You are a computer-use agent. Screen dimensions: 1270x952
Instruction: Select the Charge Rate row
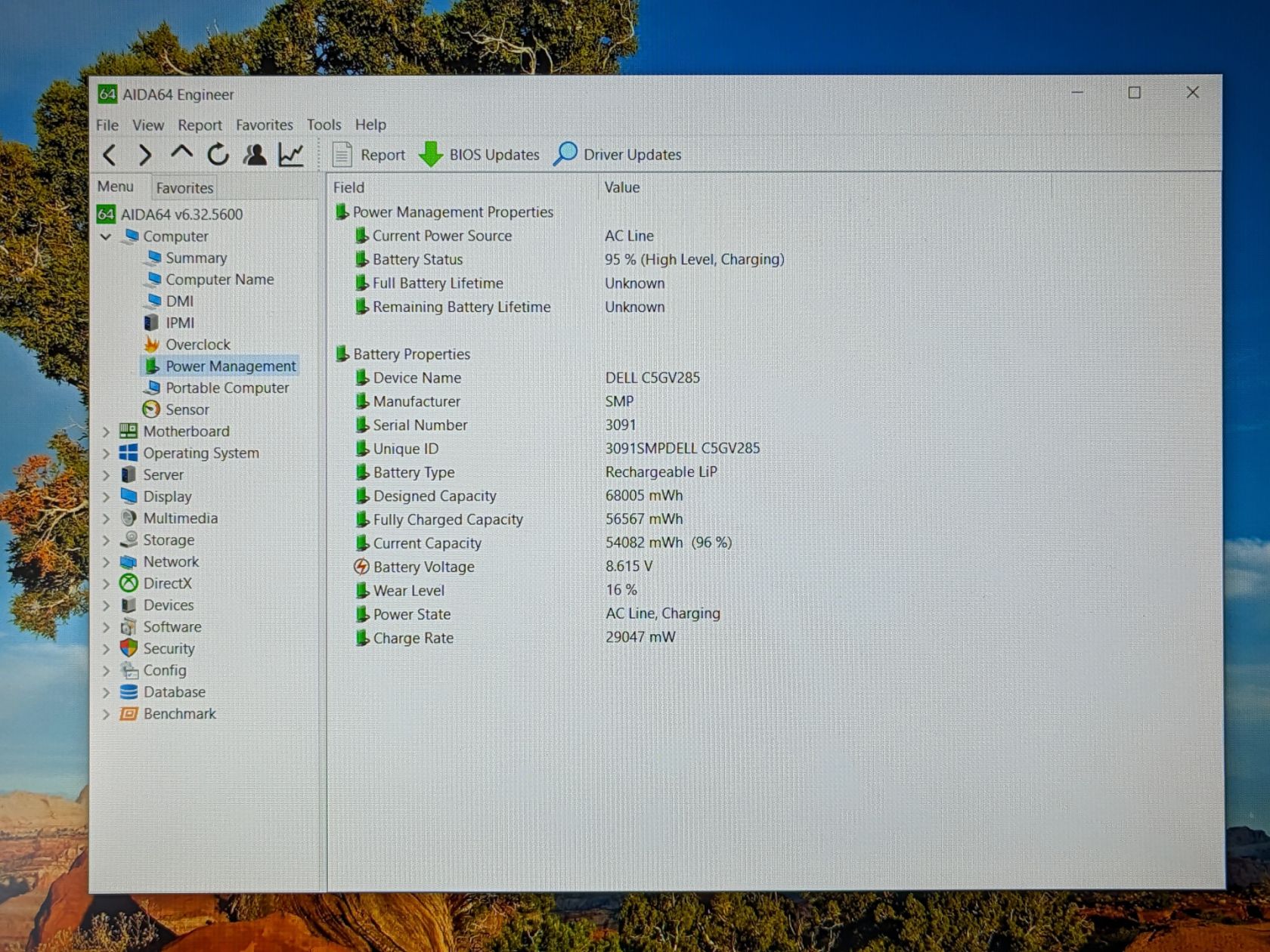tap(515, 638)
